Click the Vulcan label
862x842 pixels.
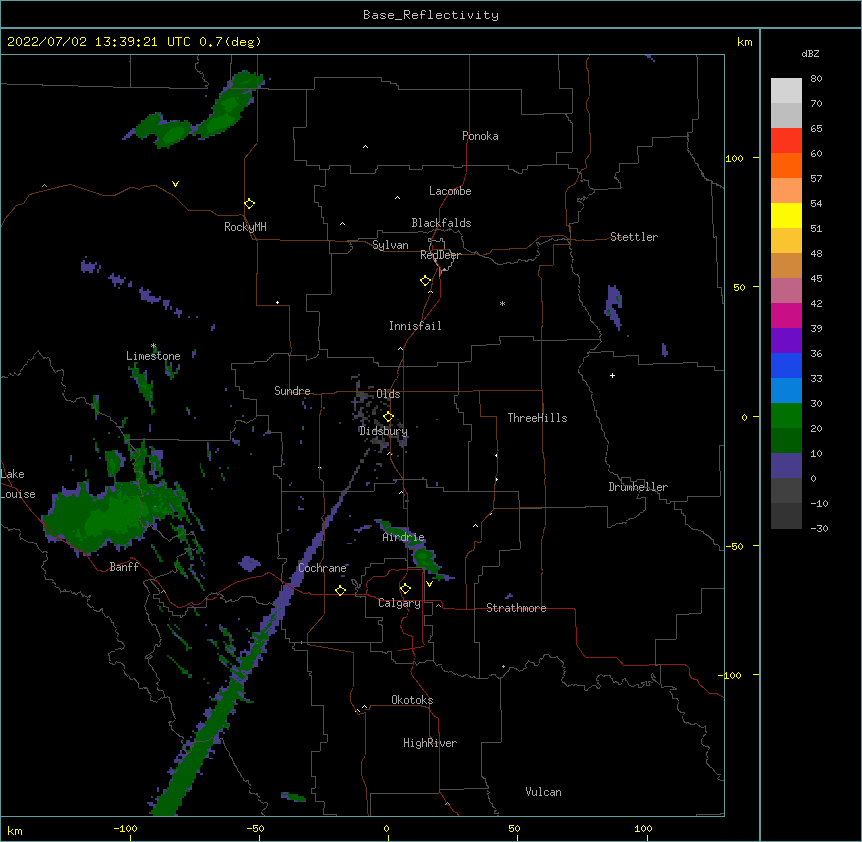(x=543, y=792)
